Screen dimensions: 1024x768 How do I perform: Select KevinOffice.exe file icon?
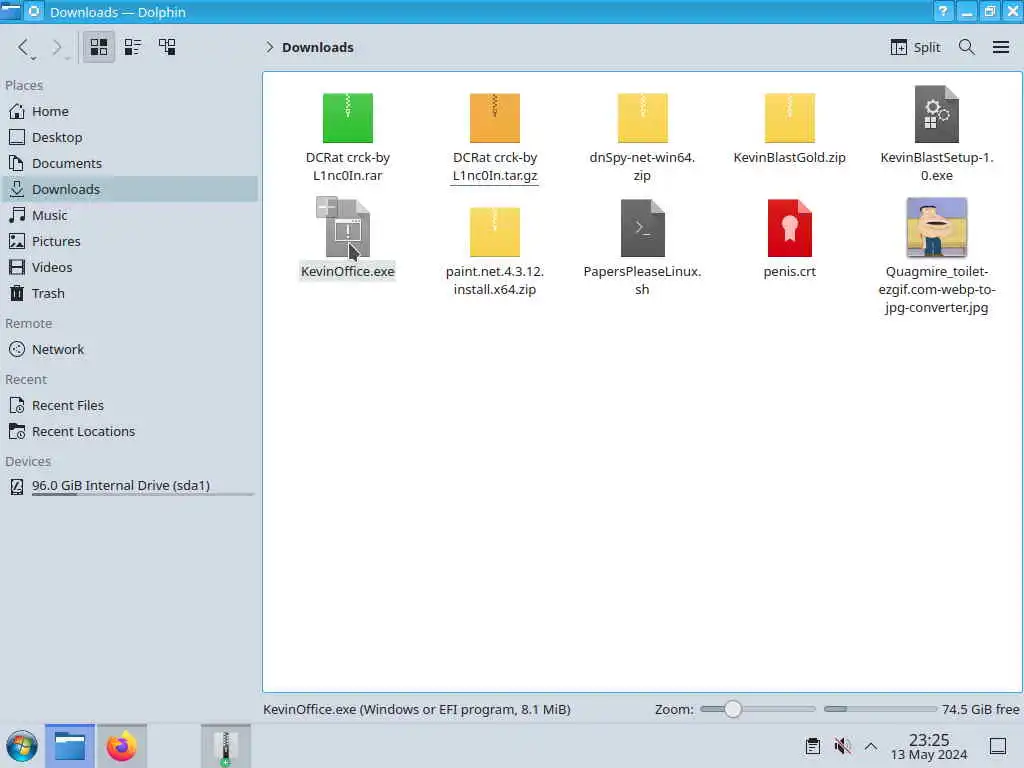point(348,229)
